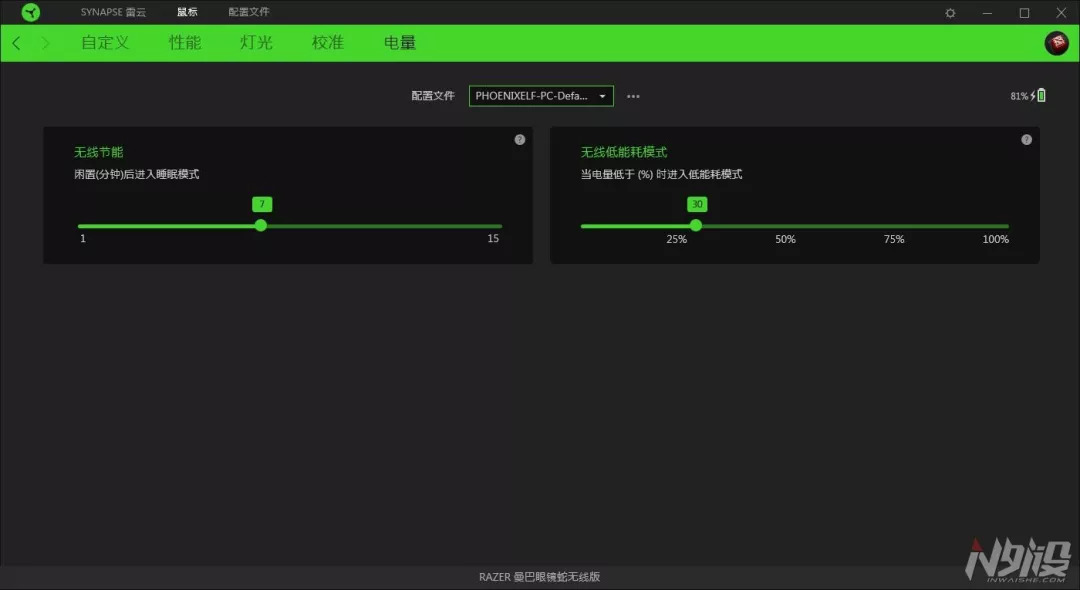Click the battery charging status icon

click(1038, 96)
